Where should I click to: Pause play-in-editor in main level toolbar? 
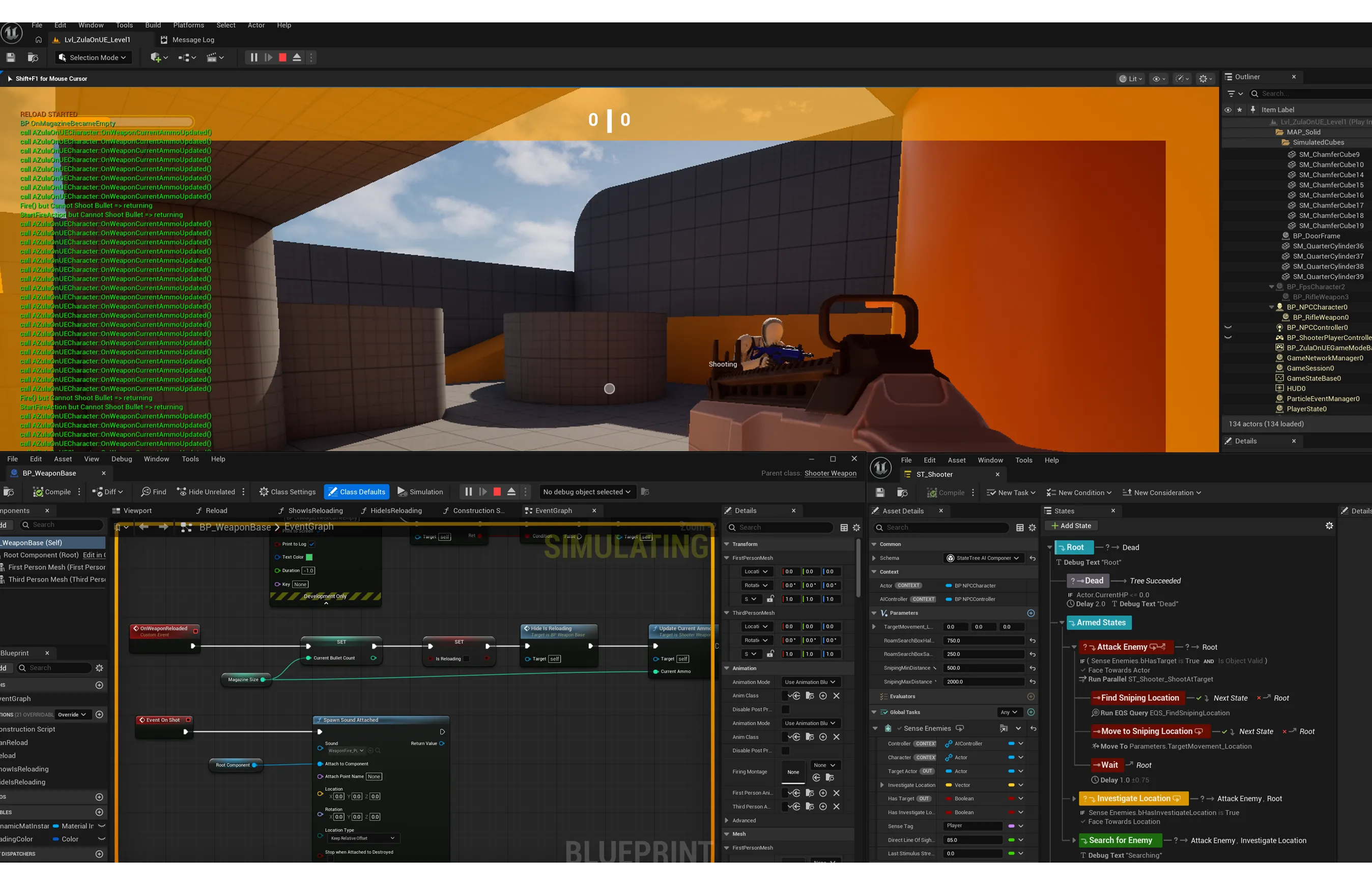(253, 58)
